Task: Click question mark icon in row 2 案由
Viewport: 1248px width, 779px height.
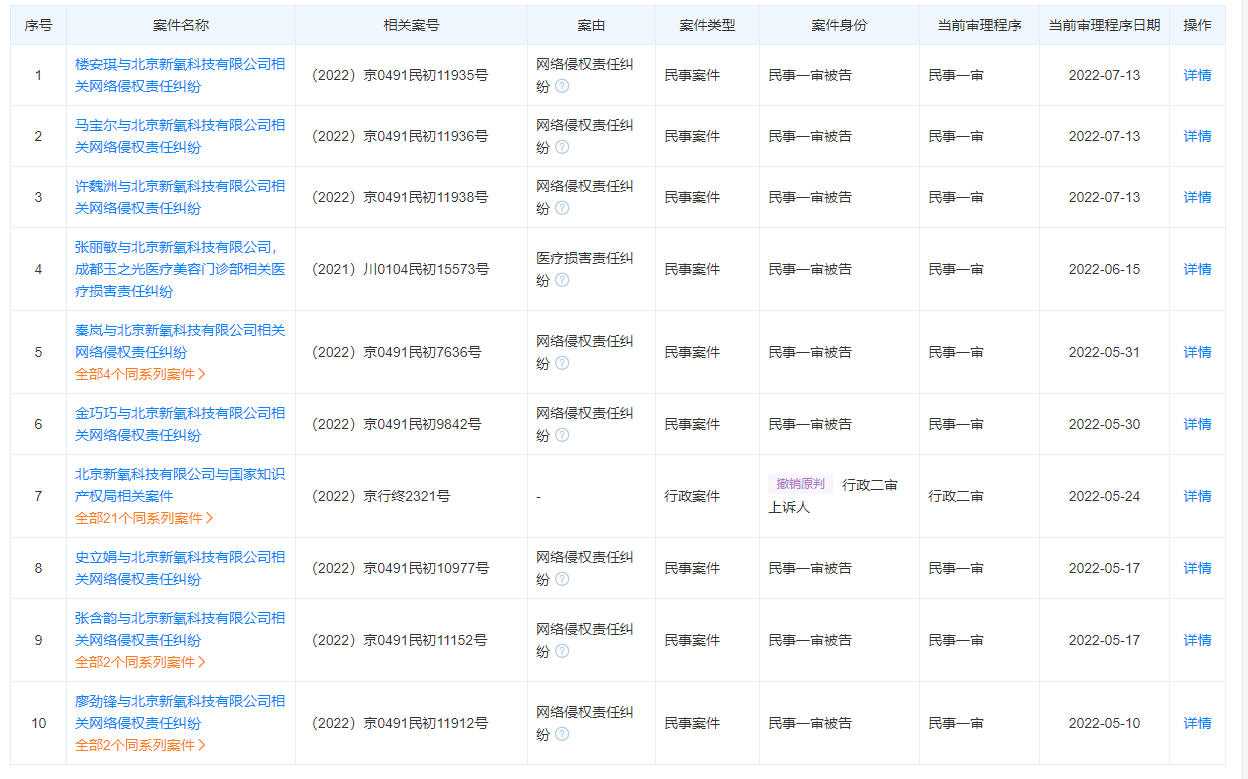Action: [562, 147]
